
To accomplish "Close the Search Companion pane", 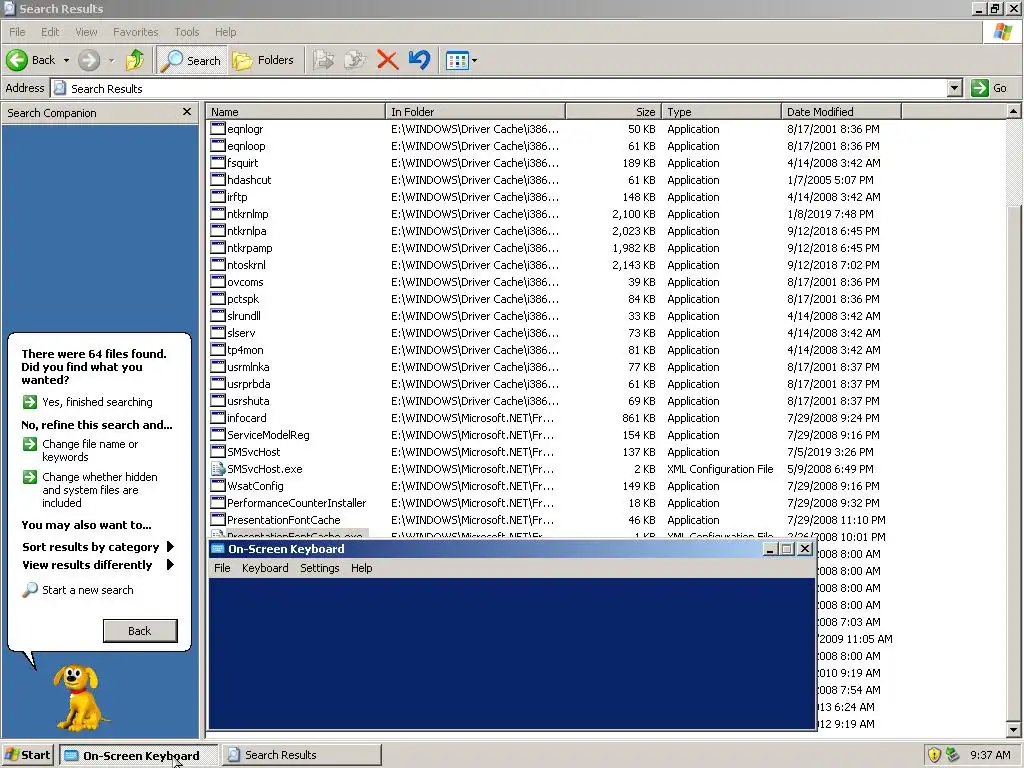I will coord(187,112).
